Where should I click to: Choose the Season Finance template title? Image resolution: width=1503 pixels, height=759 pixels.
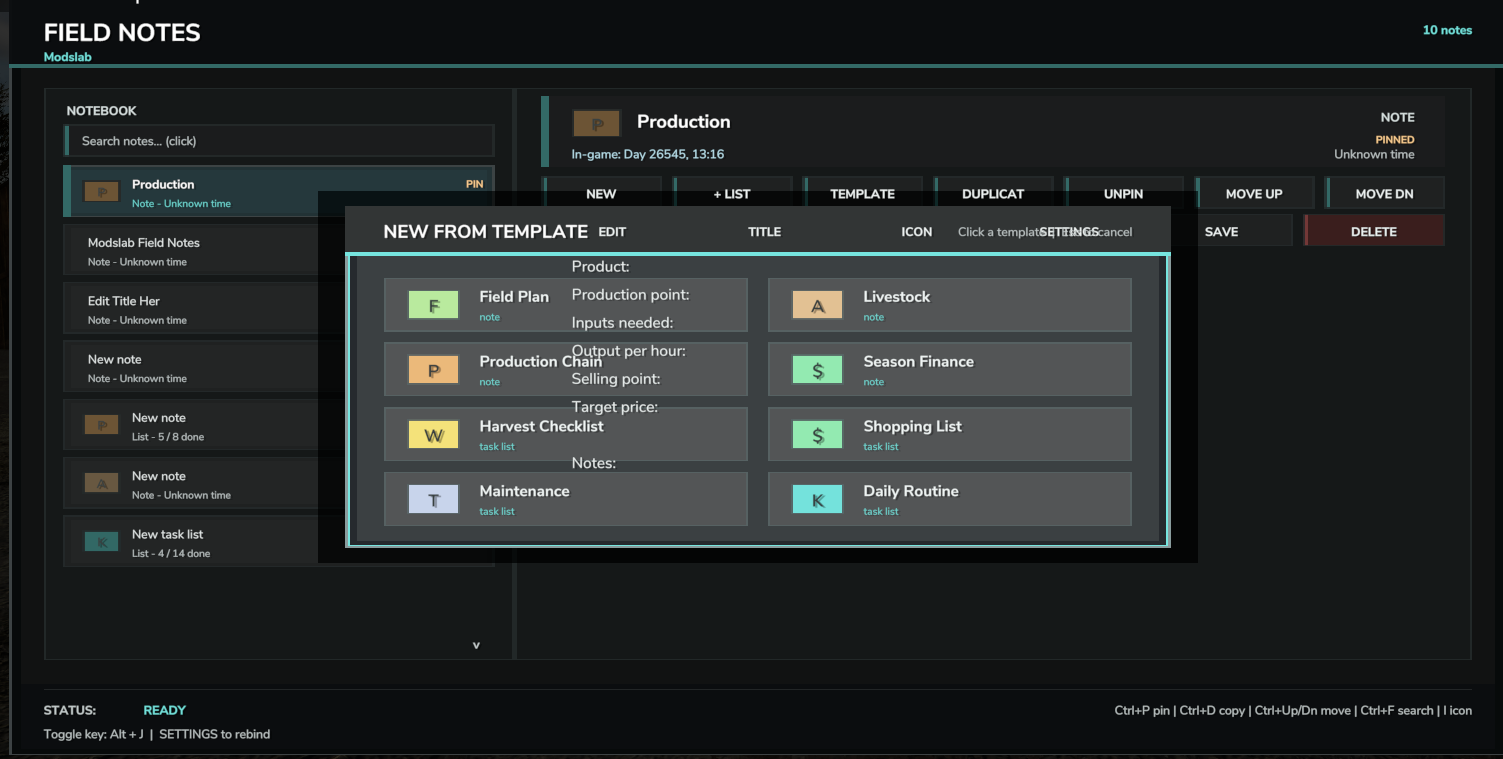[x=918, y=361]
